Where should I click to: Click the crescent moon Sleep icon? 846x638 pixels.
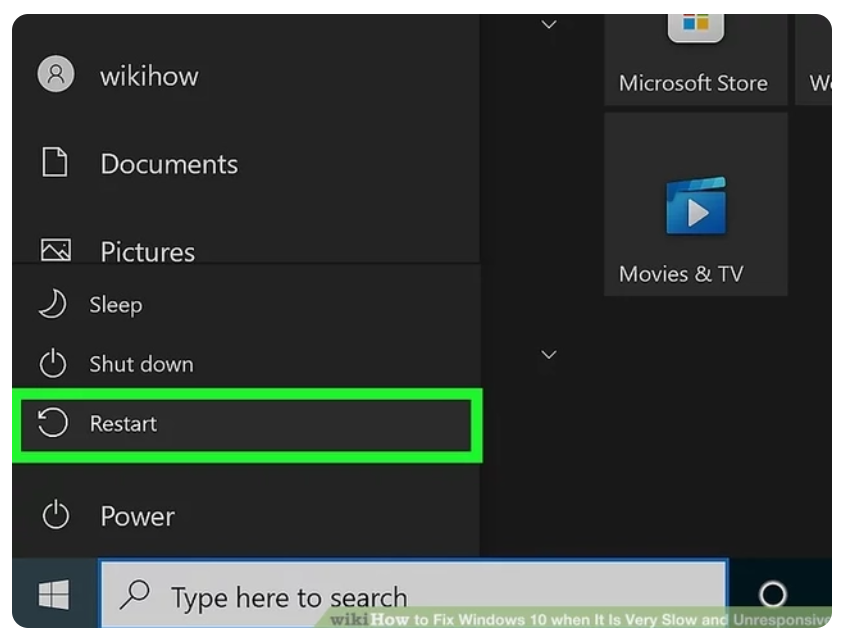(52, 305)
